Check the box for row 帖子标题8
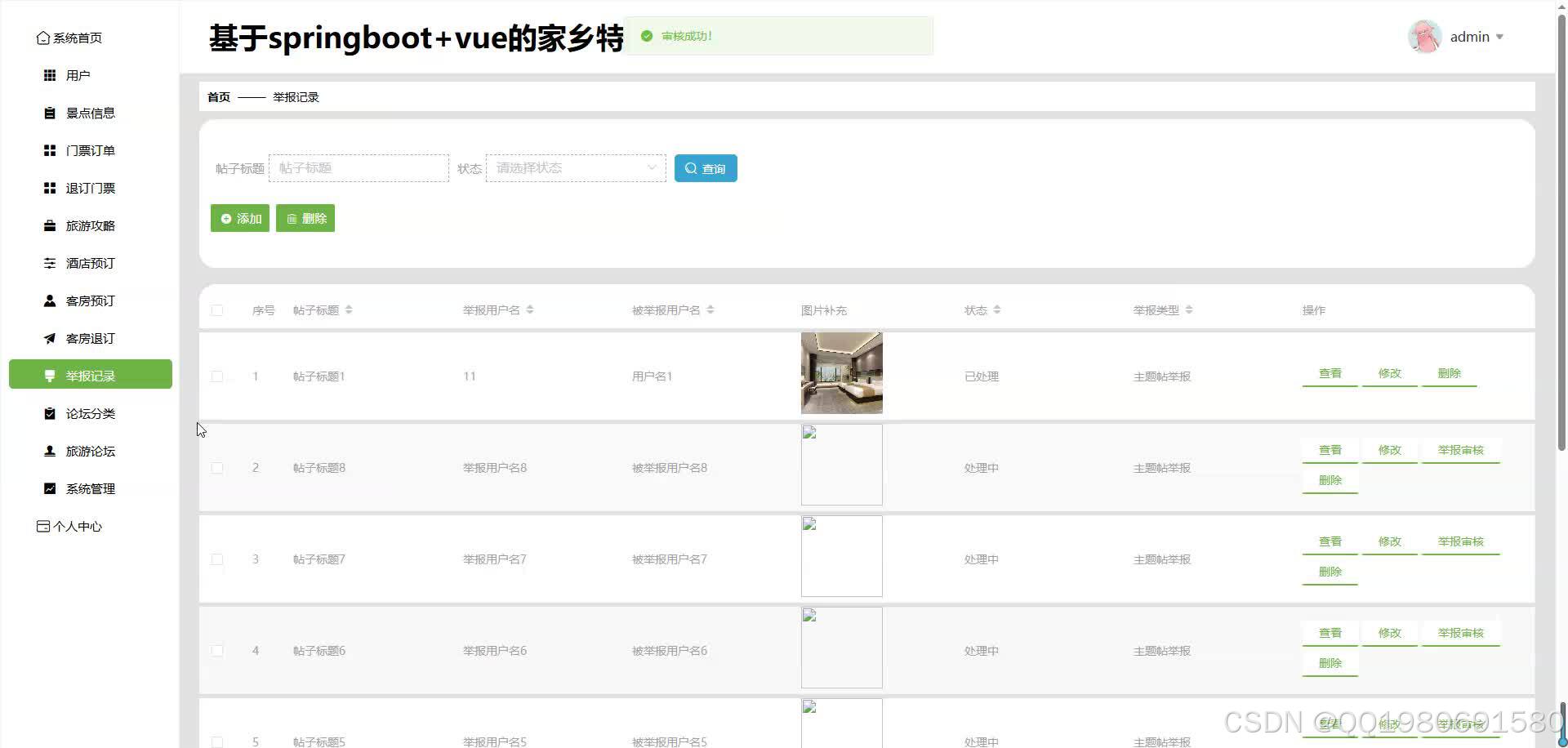The height and width of the screenshot is (748, 1568). (x=216, y=468)
